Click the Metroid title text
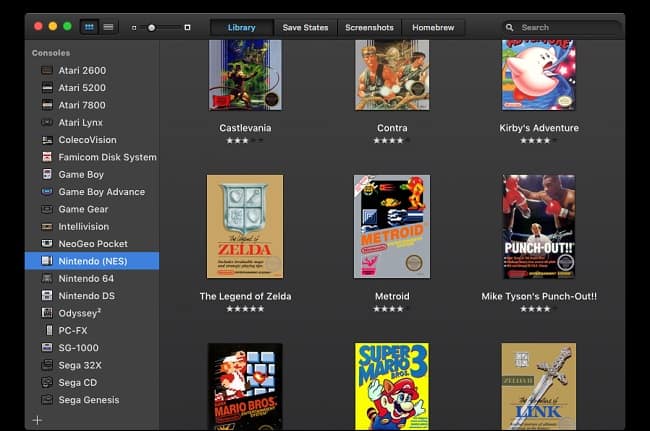 pos(392,296)
